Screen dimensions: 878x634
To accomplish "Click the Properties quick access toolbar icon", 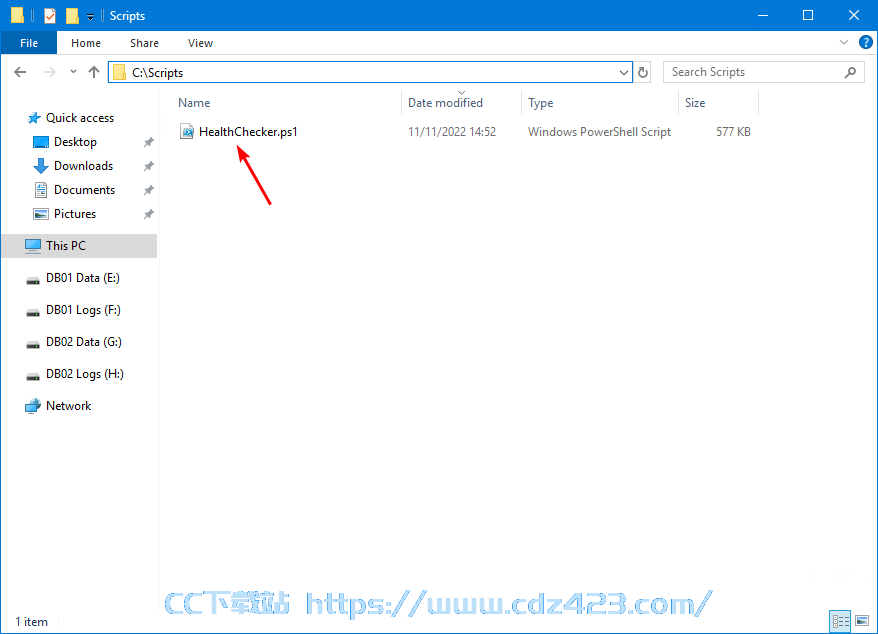I will 50,16.
